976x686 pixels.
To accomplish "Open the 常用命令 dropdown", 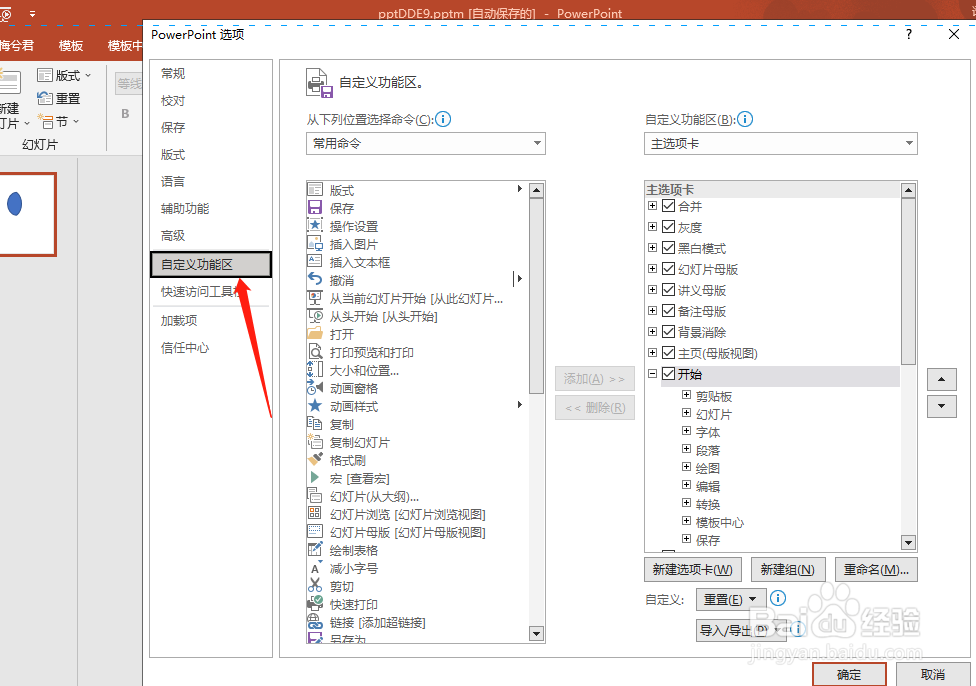I will (x=426, y=143).
